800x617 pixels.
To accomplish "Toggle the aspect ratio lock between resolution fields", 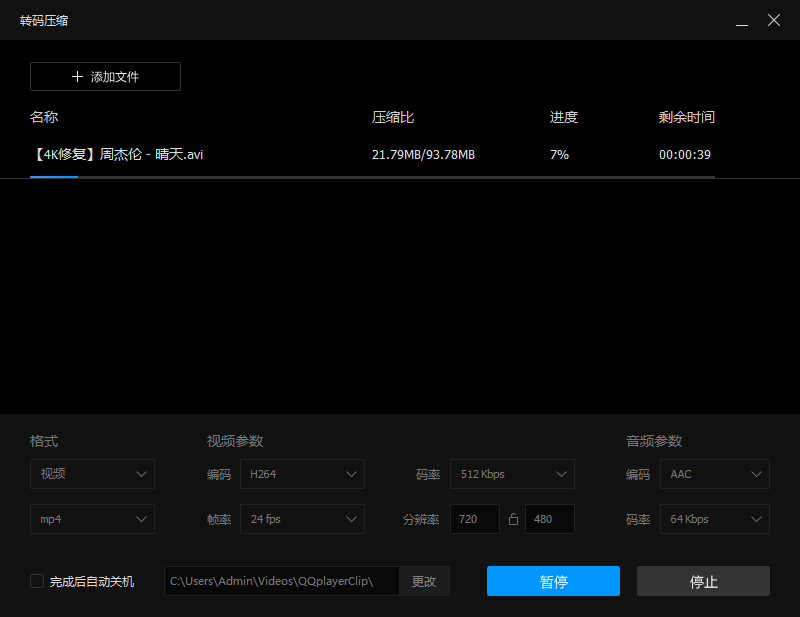I will click(x=513, y=519).
